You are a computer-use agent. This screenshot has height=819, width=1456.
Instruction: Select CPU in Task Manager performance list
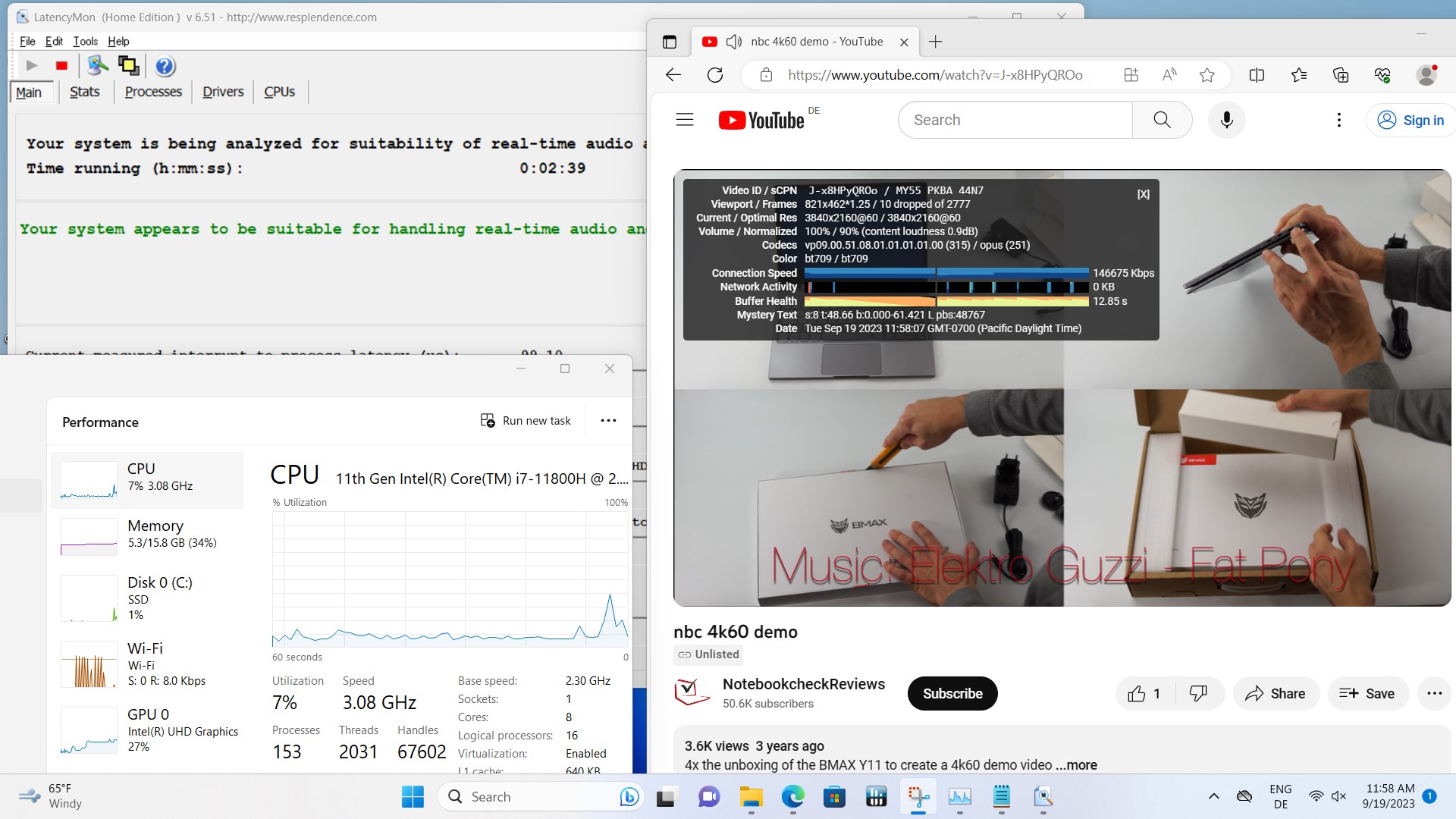coord(147,479)
